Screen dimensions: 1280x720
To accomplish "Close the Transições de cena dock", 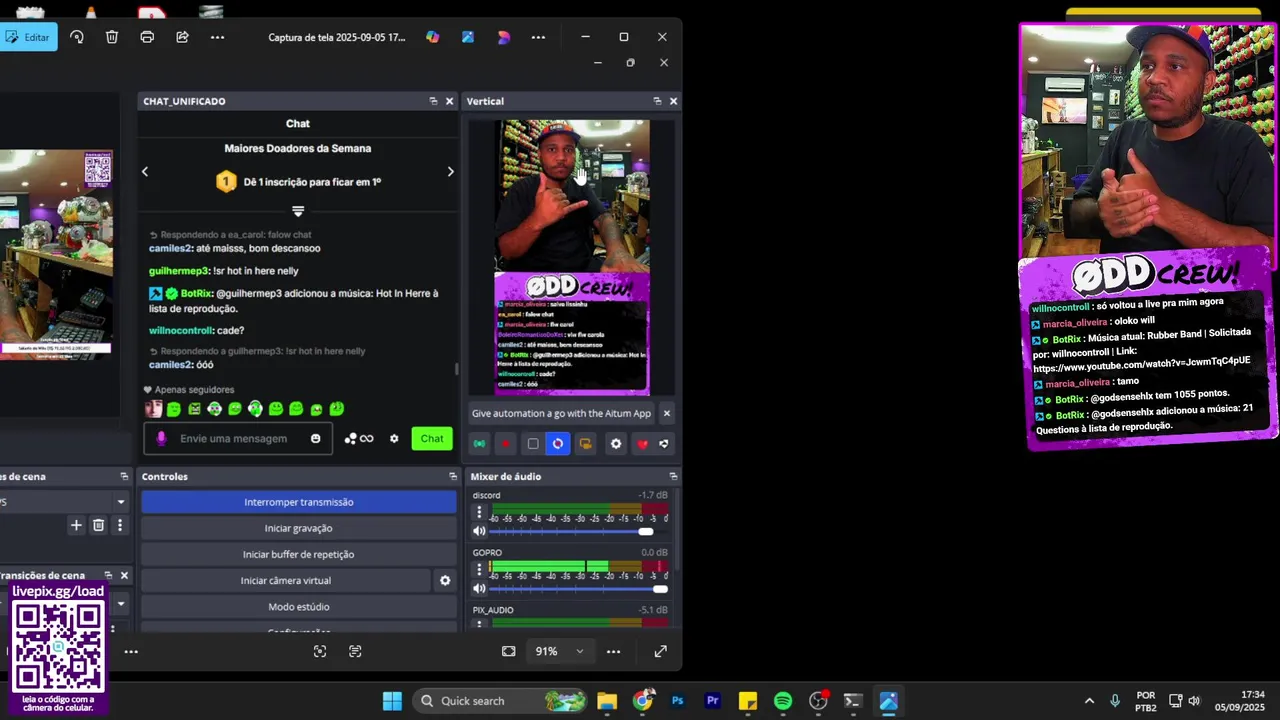I will pos(124,576).
